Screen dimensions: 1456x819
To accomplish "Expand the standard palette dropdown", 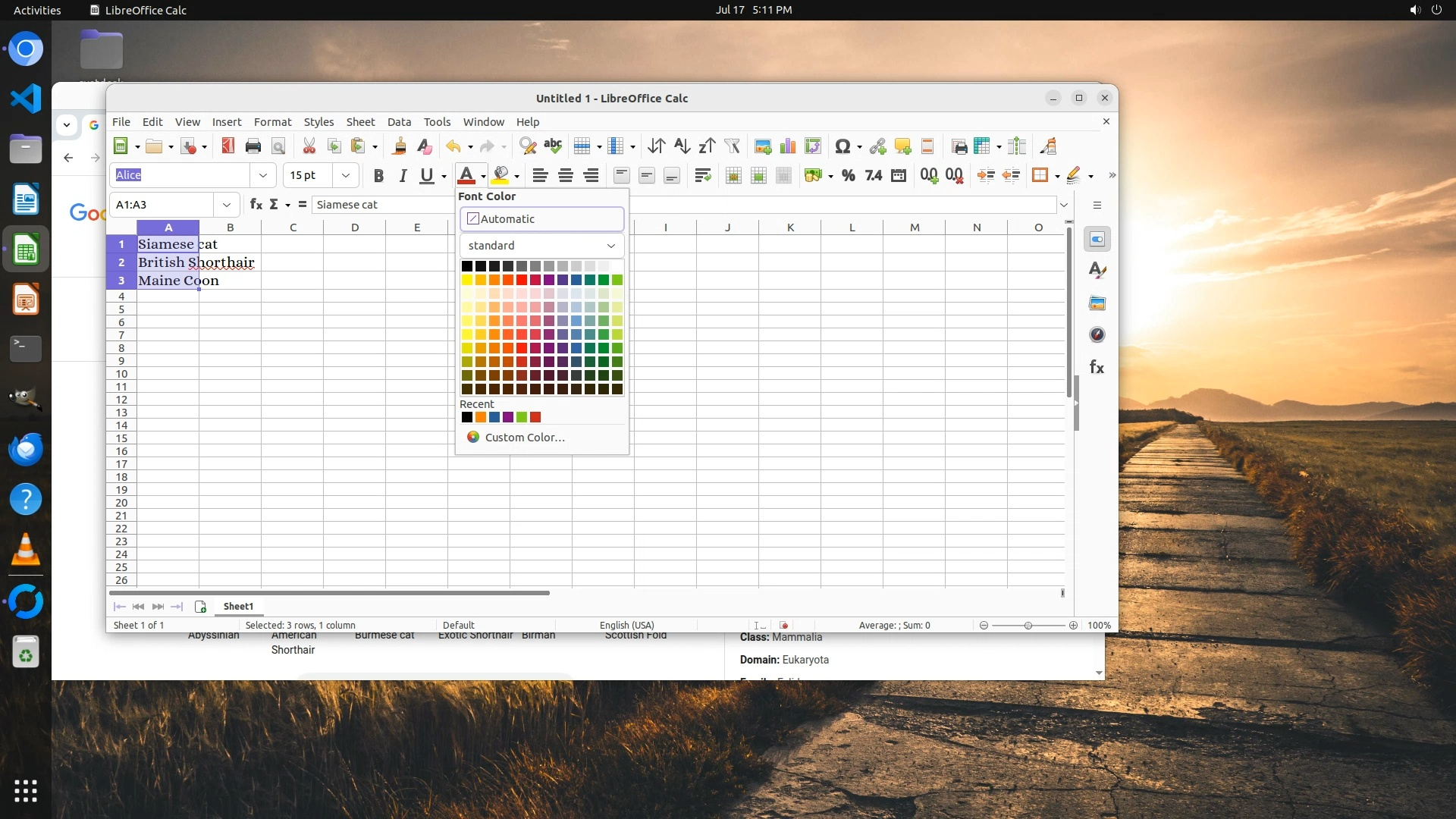I will (541, 246).
